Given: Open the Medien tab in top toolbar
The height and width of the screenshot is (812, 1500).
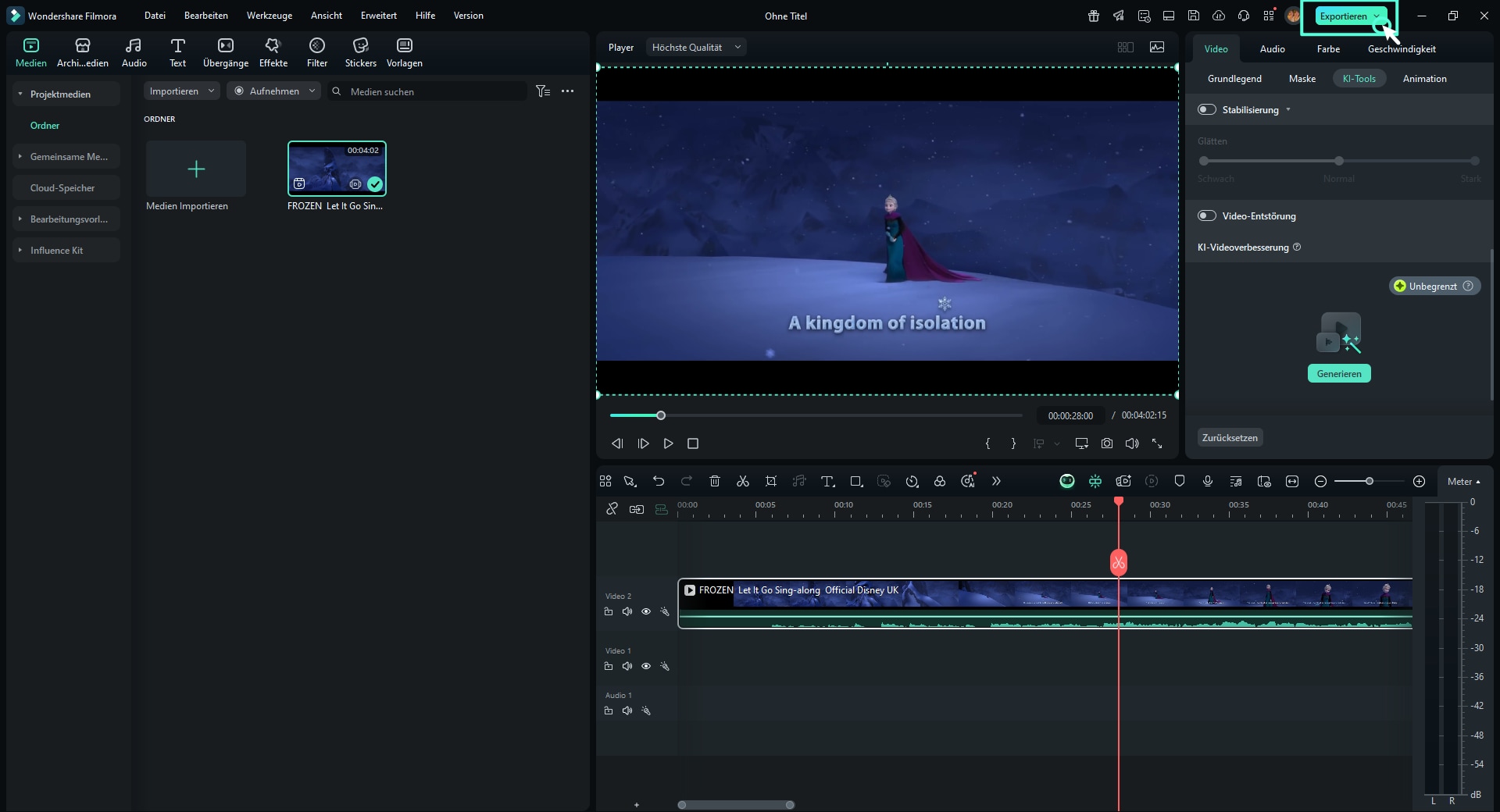Looking at the screenshot, I should [31, 52].
